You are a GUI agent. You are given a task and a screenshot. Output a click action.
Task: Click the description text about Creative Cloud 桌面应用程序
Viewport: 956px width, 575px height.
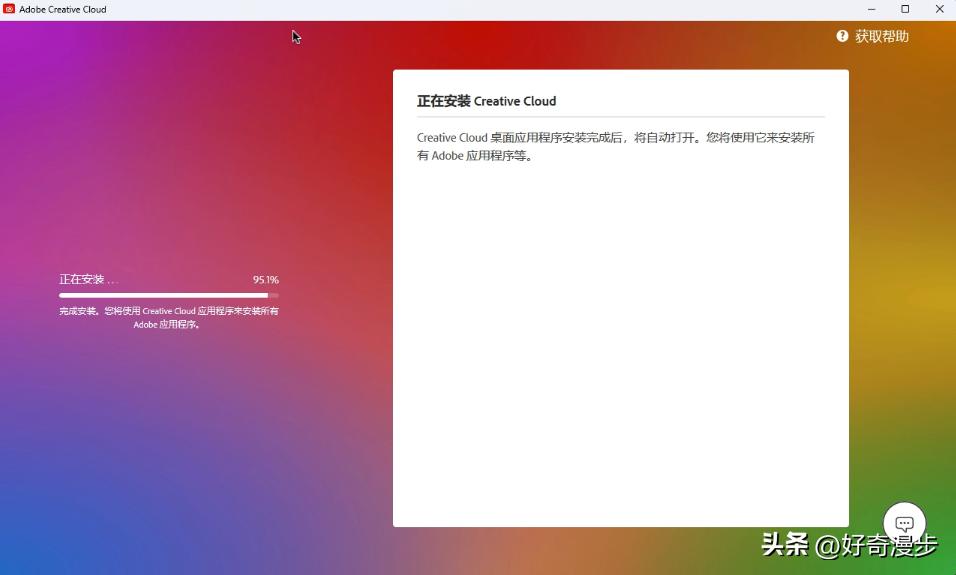click(616, 146)
